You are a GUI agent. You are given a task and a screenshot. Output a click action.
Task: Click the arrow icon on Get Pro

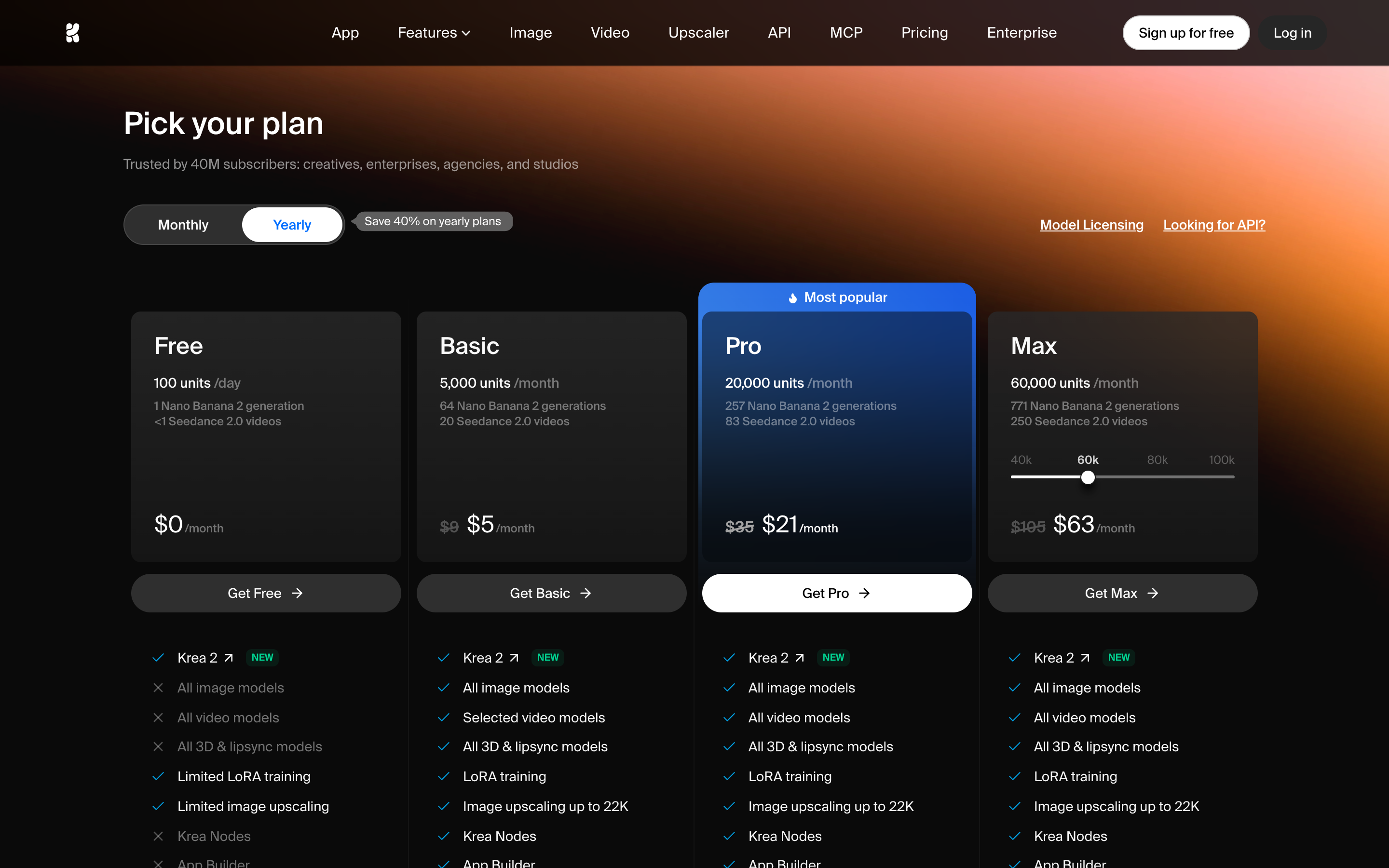[864, 593]
